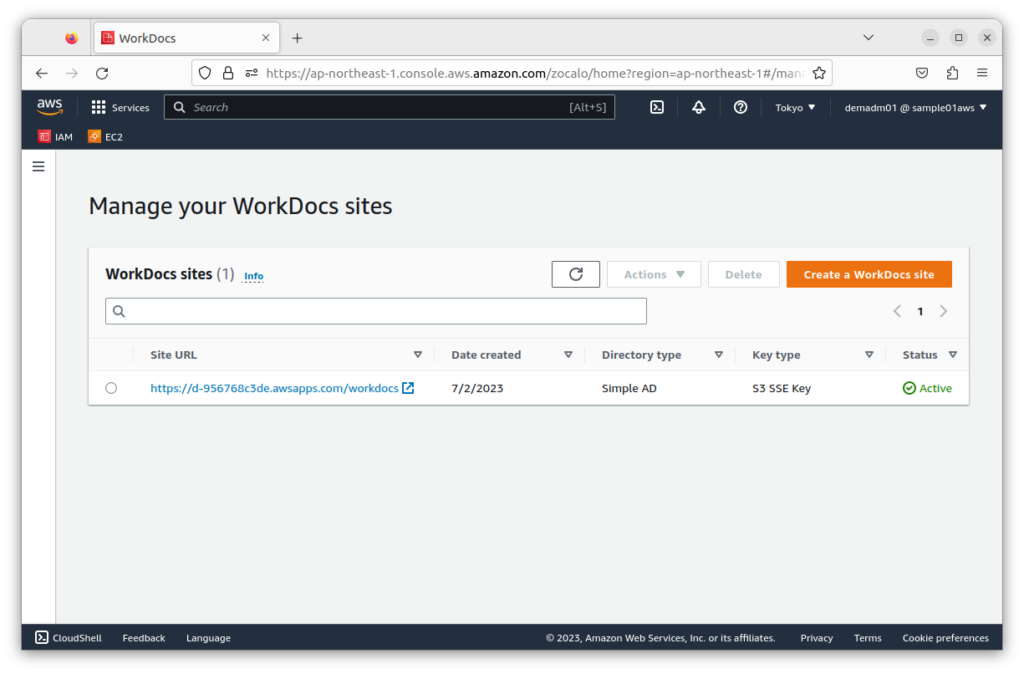This screenshot has height=674, width=1024.
Task: Open the left sidebar hamburger menu
Action: 37,166
